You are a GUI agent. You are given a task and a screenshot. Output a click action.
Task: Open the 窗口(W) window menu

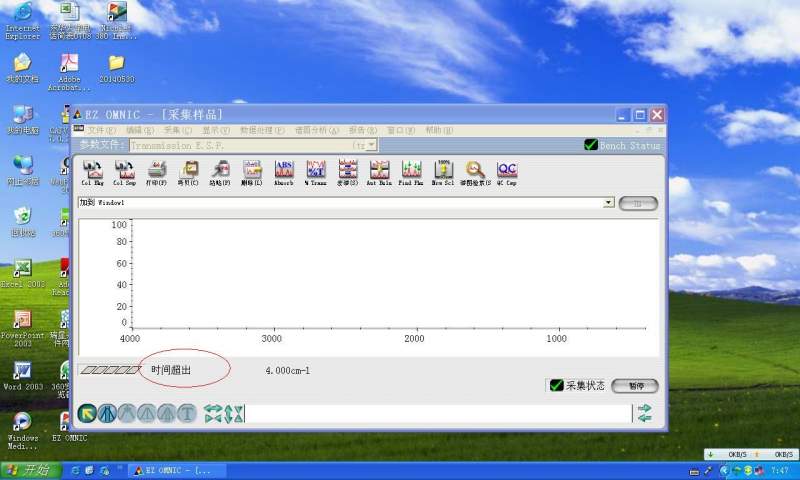pyautogui.click(x=401, y=130)
